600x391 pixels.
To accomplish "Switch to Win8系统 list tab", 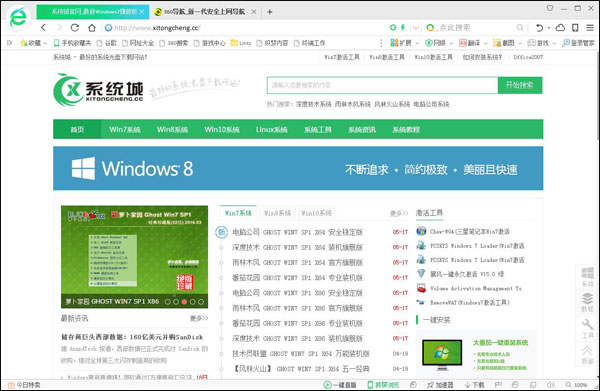I will (277, 213).
